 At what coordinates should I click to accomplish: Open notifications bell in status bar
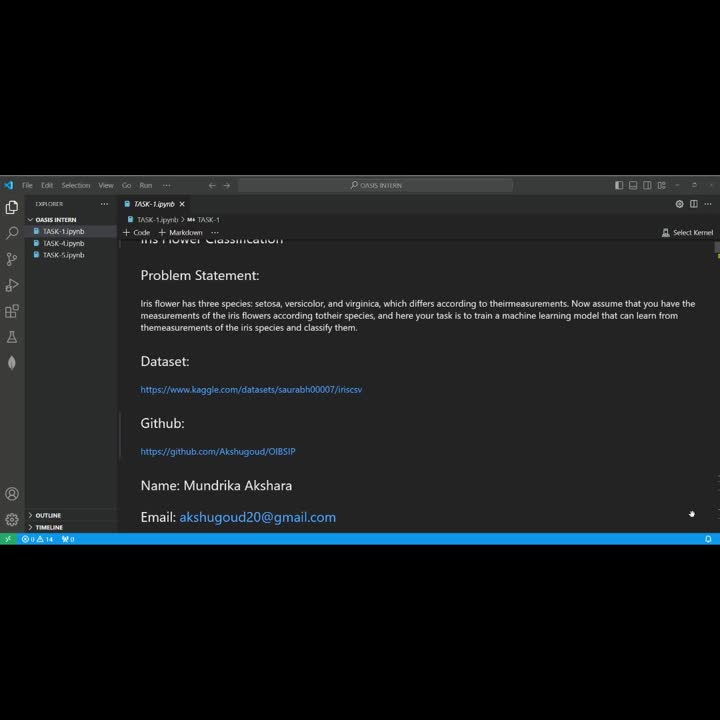708,539
